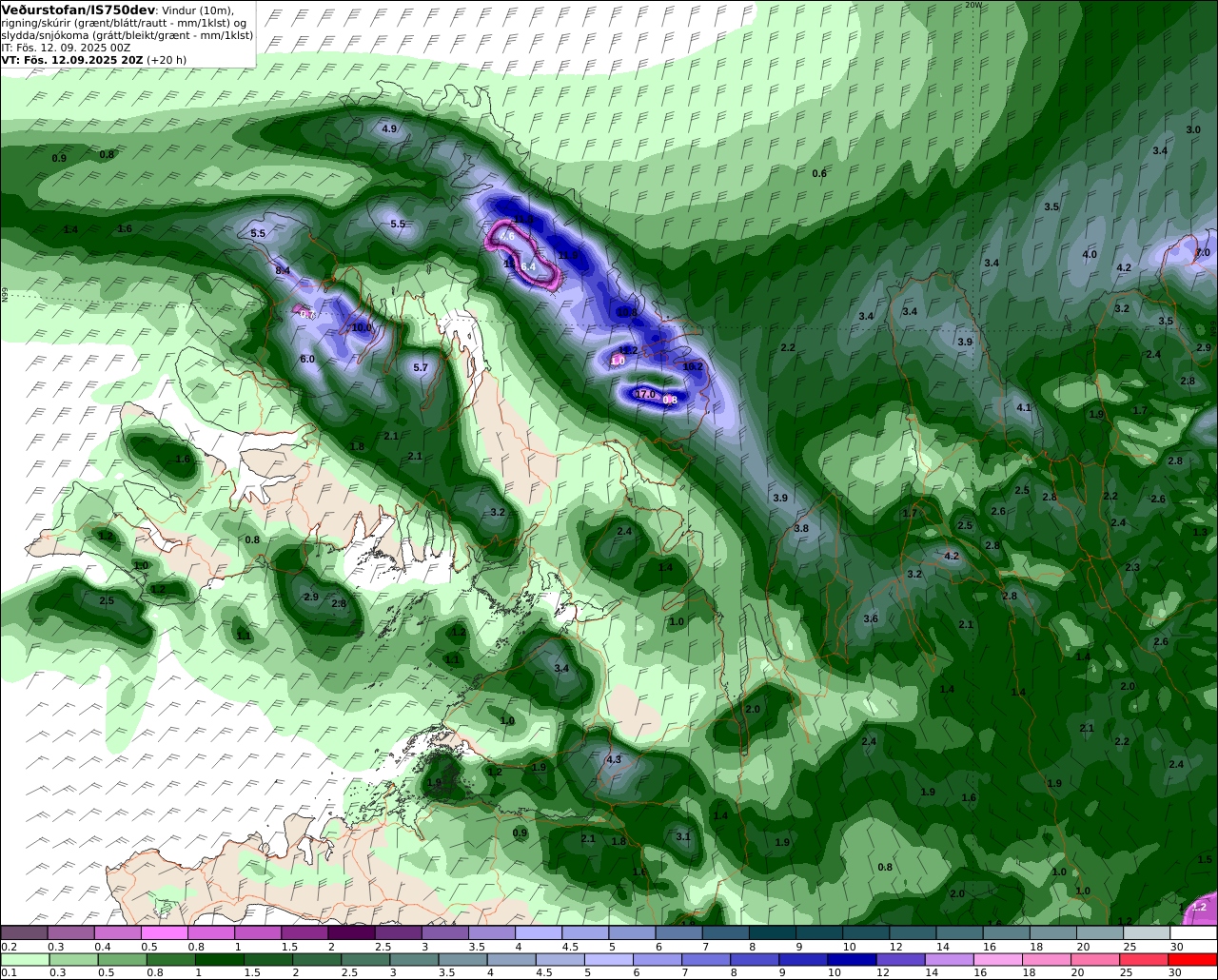This screenshot has width=1218, height=980.
Task: Click the 20W longitude label
Action: pos(972,5)
